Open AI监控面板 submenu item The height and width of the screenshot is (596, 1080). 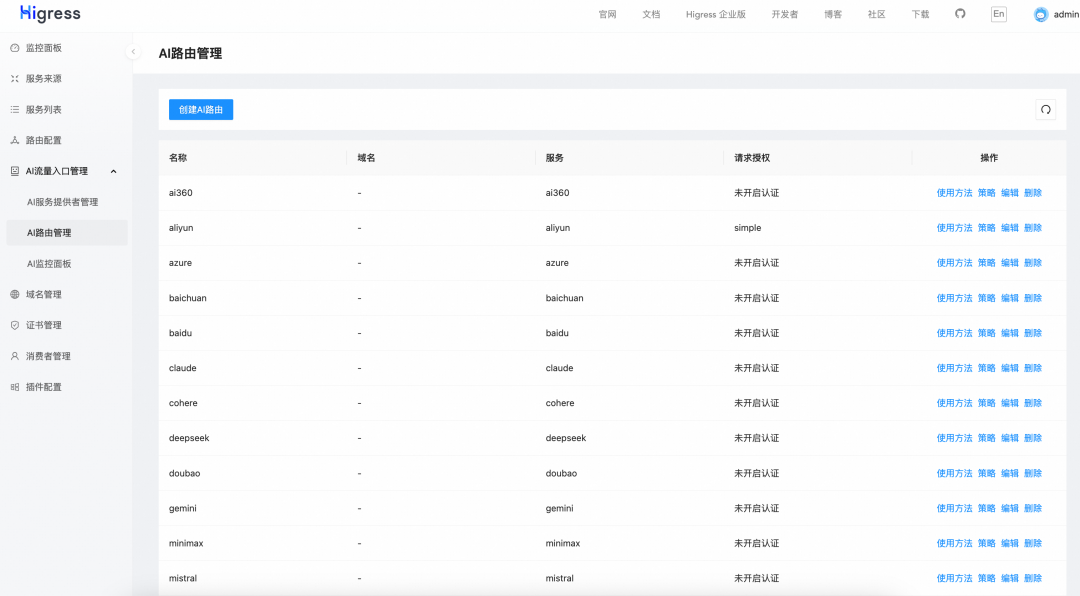[x=49, y=264]
